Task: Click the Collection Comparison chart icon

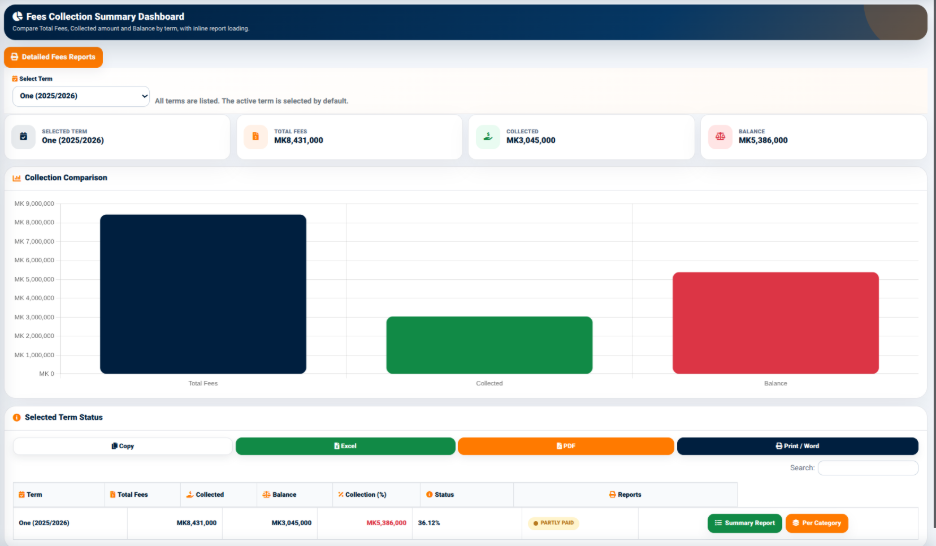Action: point(17,178)
